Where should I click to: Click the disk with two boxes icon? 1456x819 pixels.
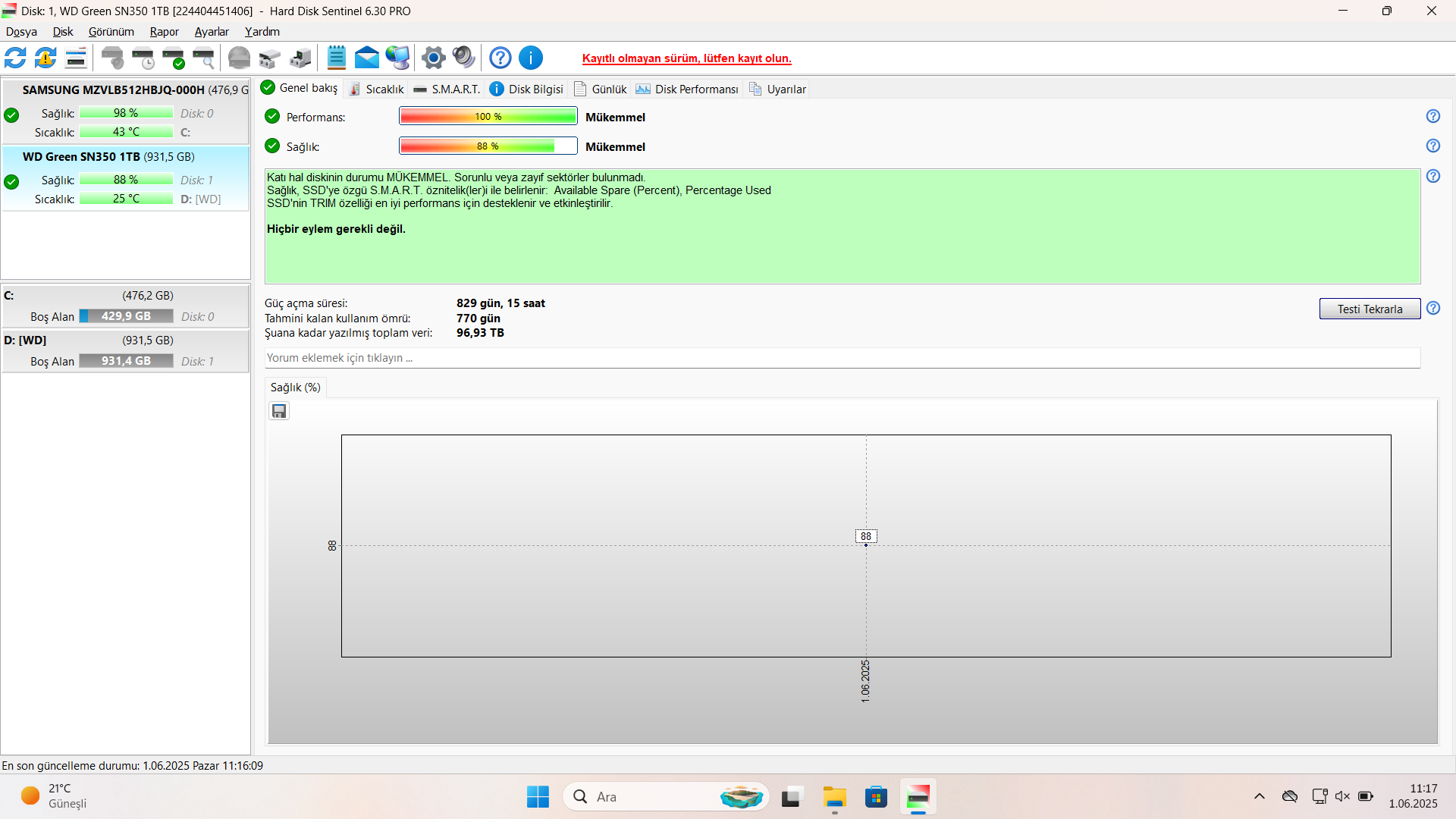point(269,58)
